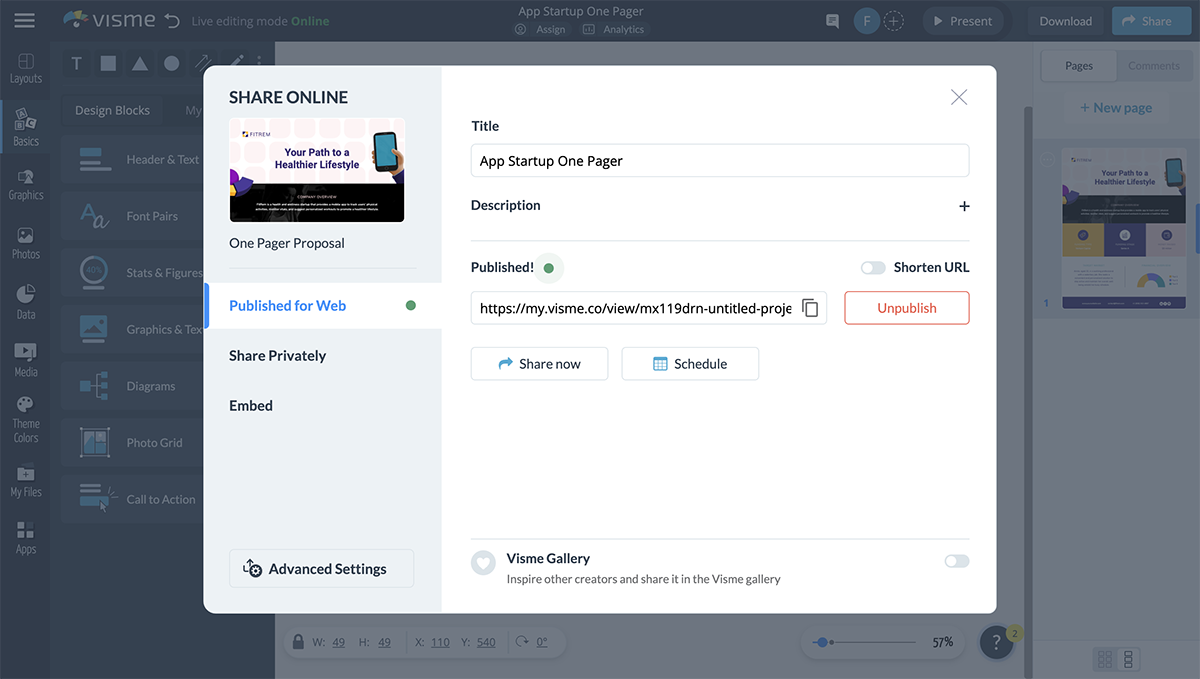Open the Apps sidebar panel
This screenshot has height=679, width=1200.
pyautogui.click(x=26, y=537)
